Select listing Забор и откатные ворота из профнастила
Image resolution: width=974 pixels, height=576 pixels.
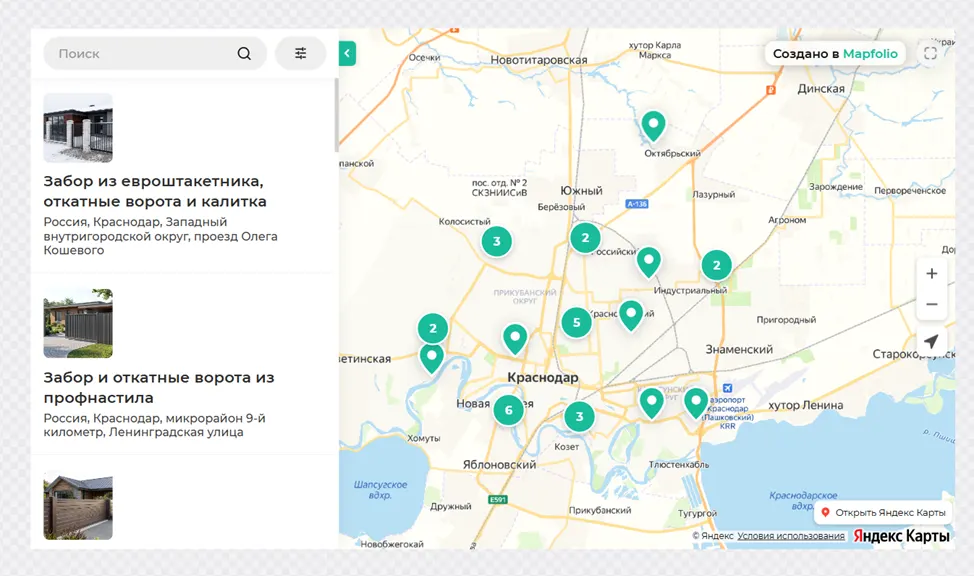pyautogui.click(x=159, y=387)
